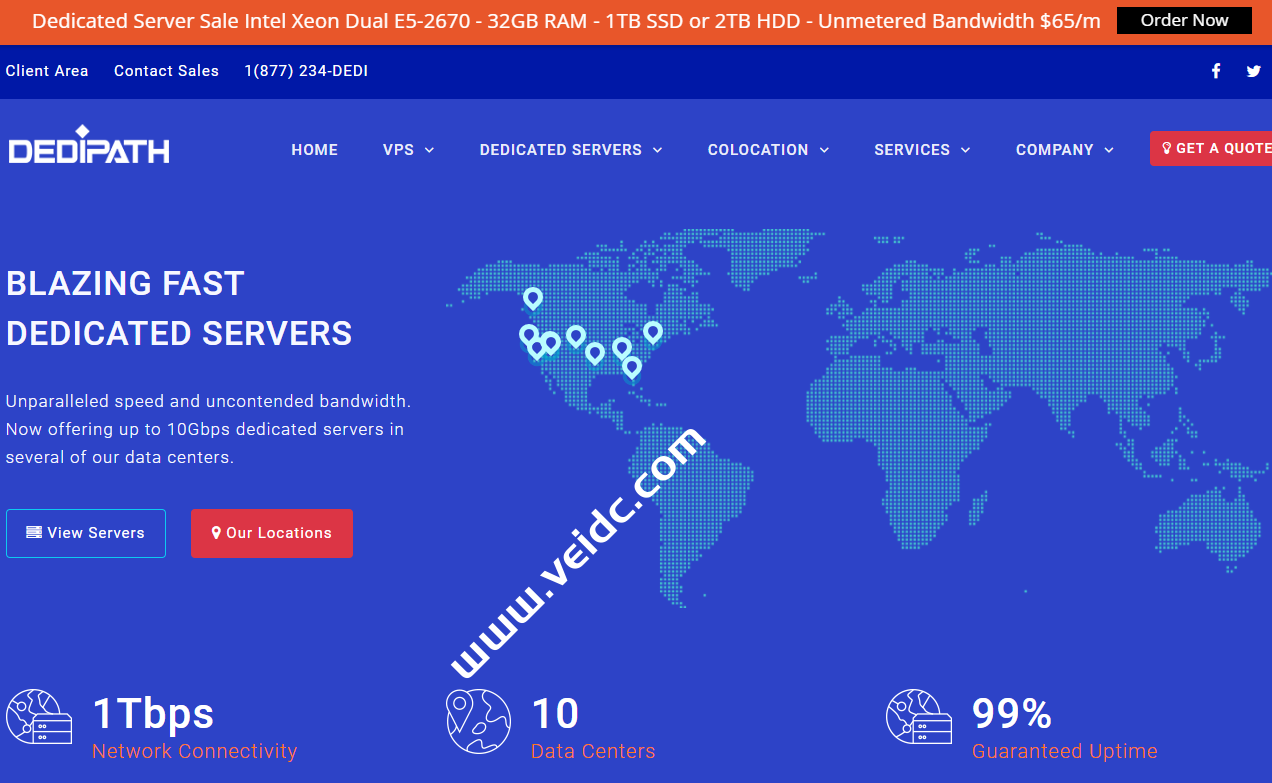Open the Facebook icon link
Screen dimensions: 1272x783
1216,71
